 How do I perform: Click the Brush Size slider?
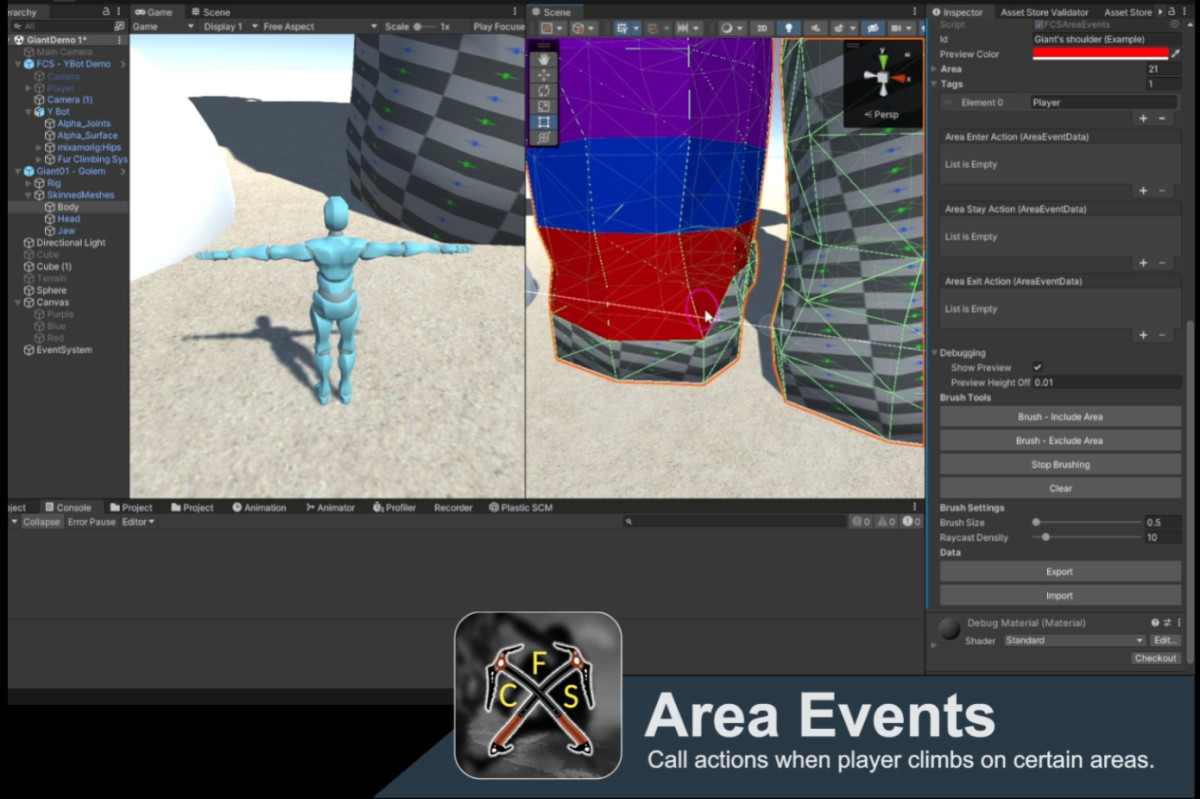click(x=1087, y=522)
